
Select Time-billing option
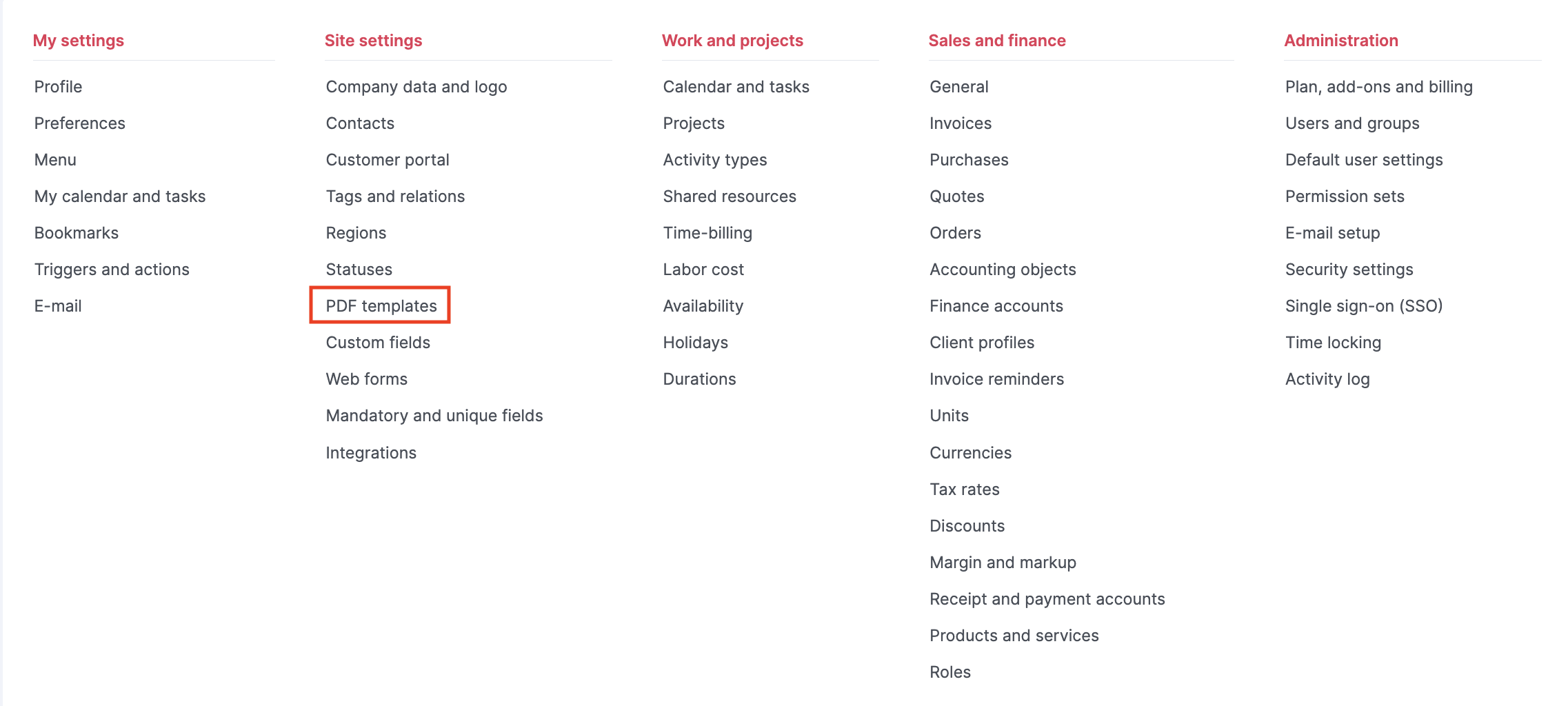point(707,232)
